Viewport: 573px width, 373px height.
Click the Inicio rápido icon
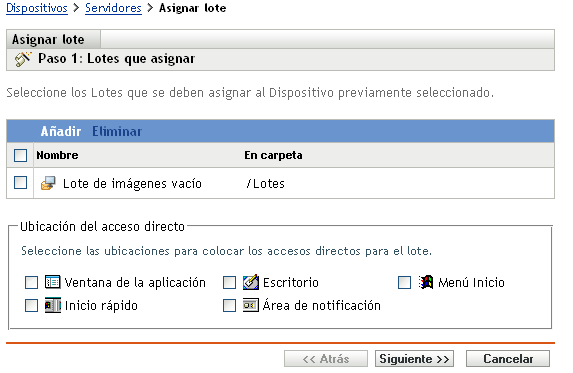(x=53, y=305)
